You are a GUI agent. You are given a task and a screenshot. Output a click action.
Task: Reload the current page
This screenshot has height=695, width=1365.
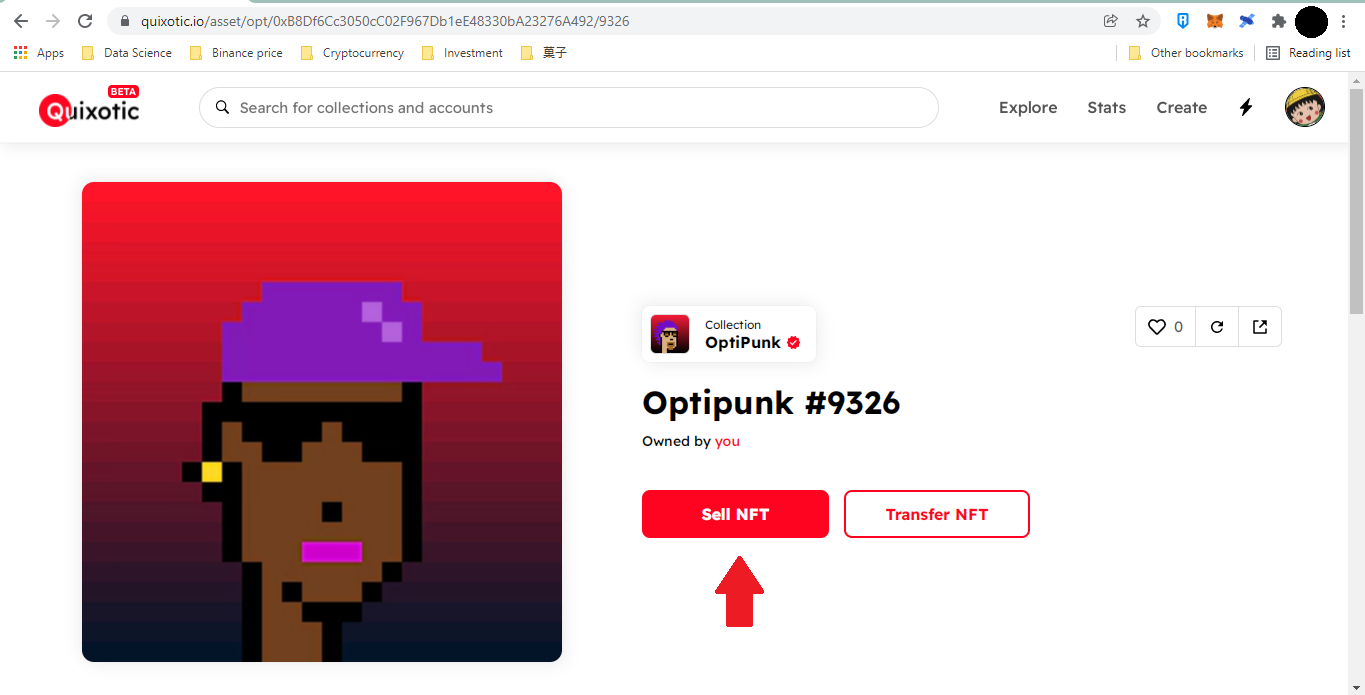coord(85,21)
